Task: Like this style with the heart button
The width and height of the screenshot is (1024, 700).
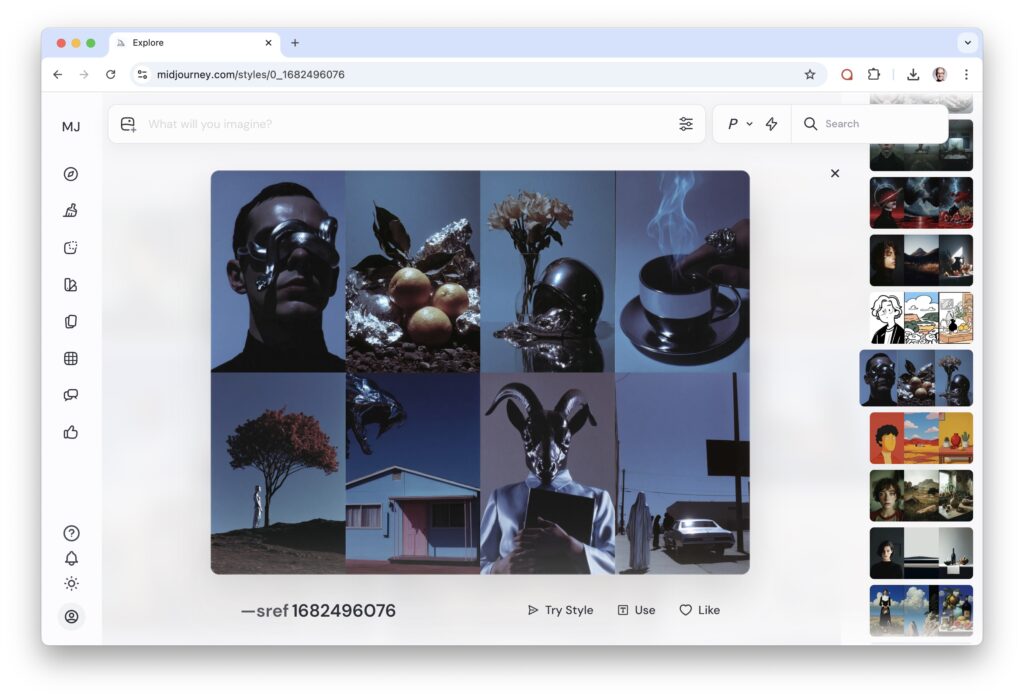Action: 699,610
